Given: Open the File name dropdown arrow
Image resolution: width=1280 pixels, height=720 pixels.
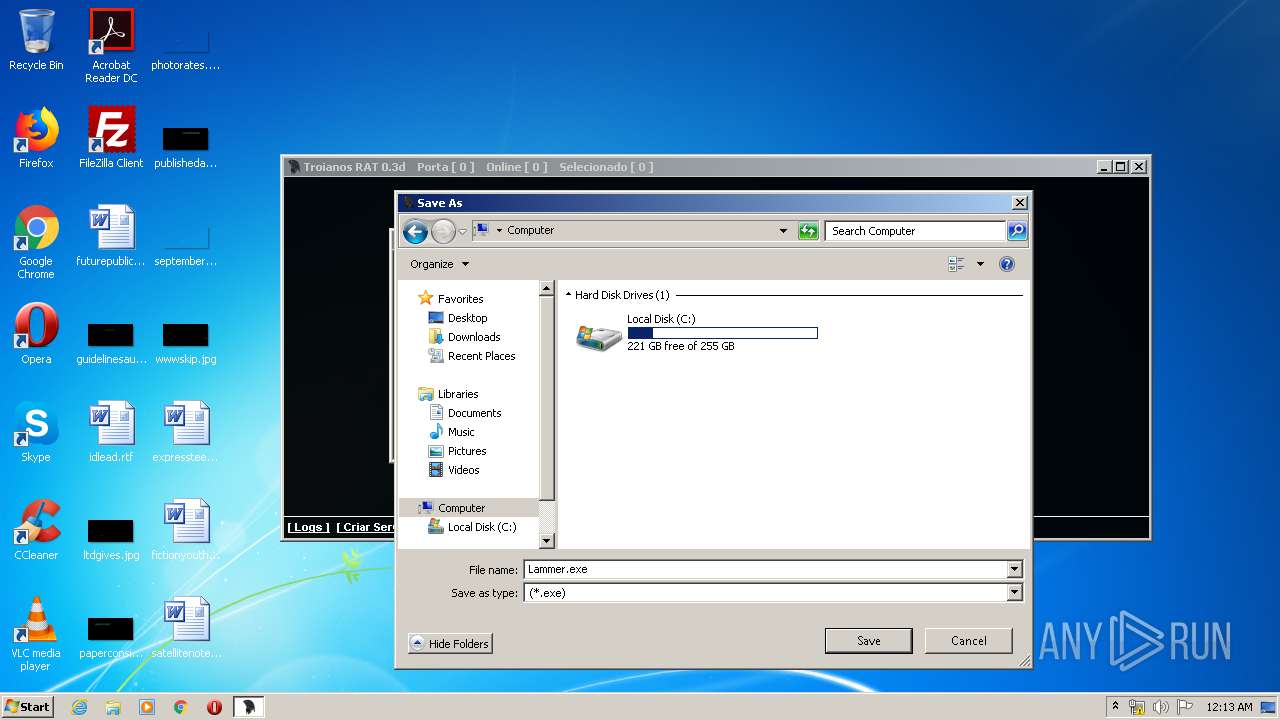Looking at the screenshot, I should [x=1014, y=569].
